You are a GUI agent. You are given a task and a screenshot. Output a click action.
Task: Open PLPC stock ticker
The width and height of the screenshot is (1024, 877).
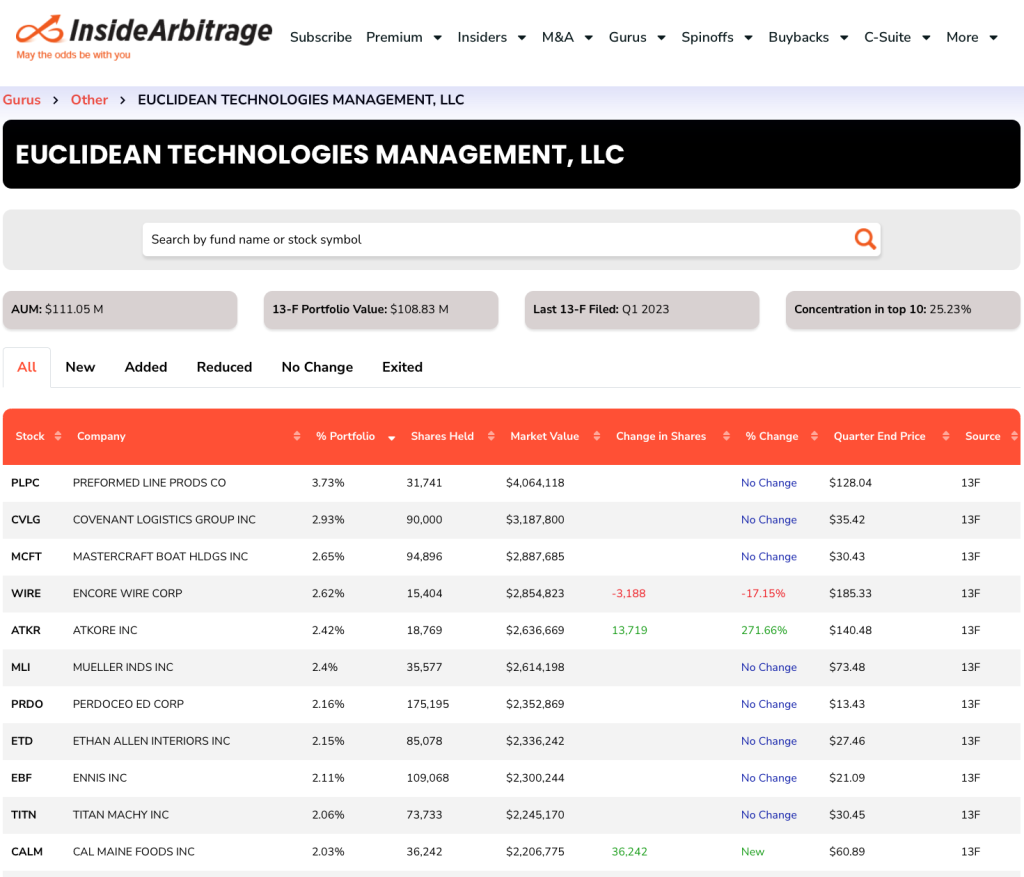[x=25, y=483]
